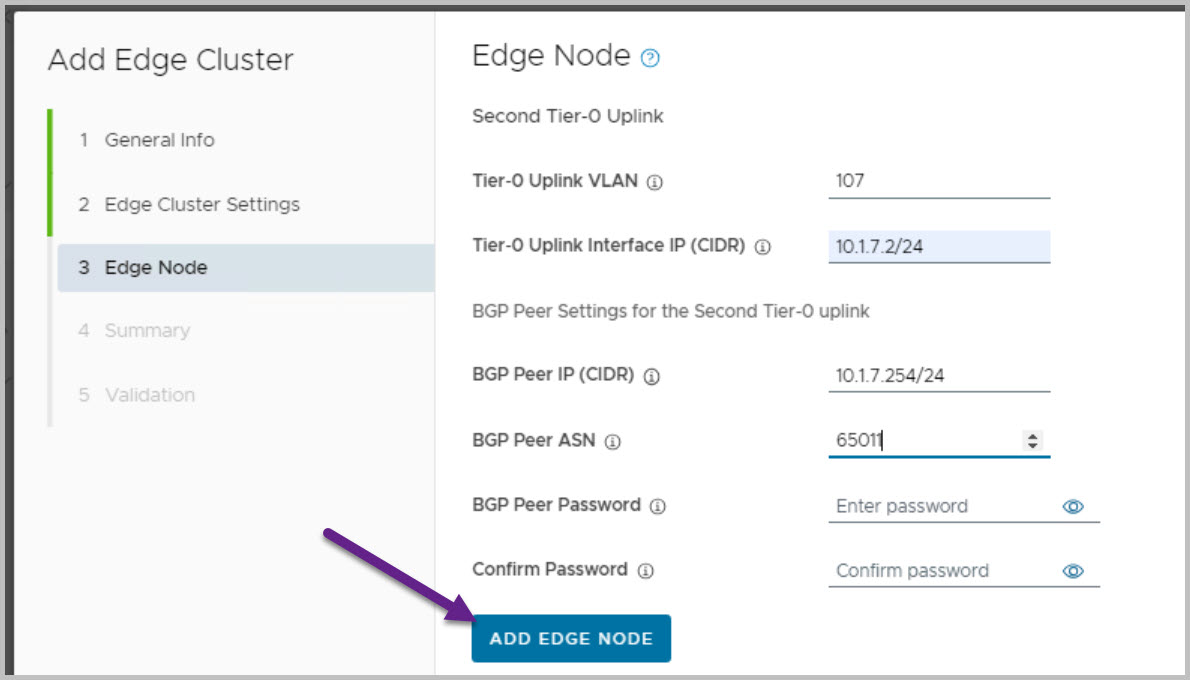Show BGP Peer Password with eye icon
Image resolution: width=1190 pixels, height=680 pixels.
(1073, 506)
